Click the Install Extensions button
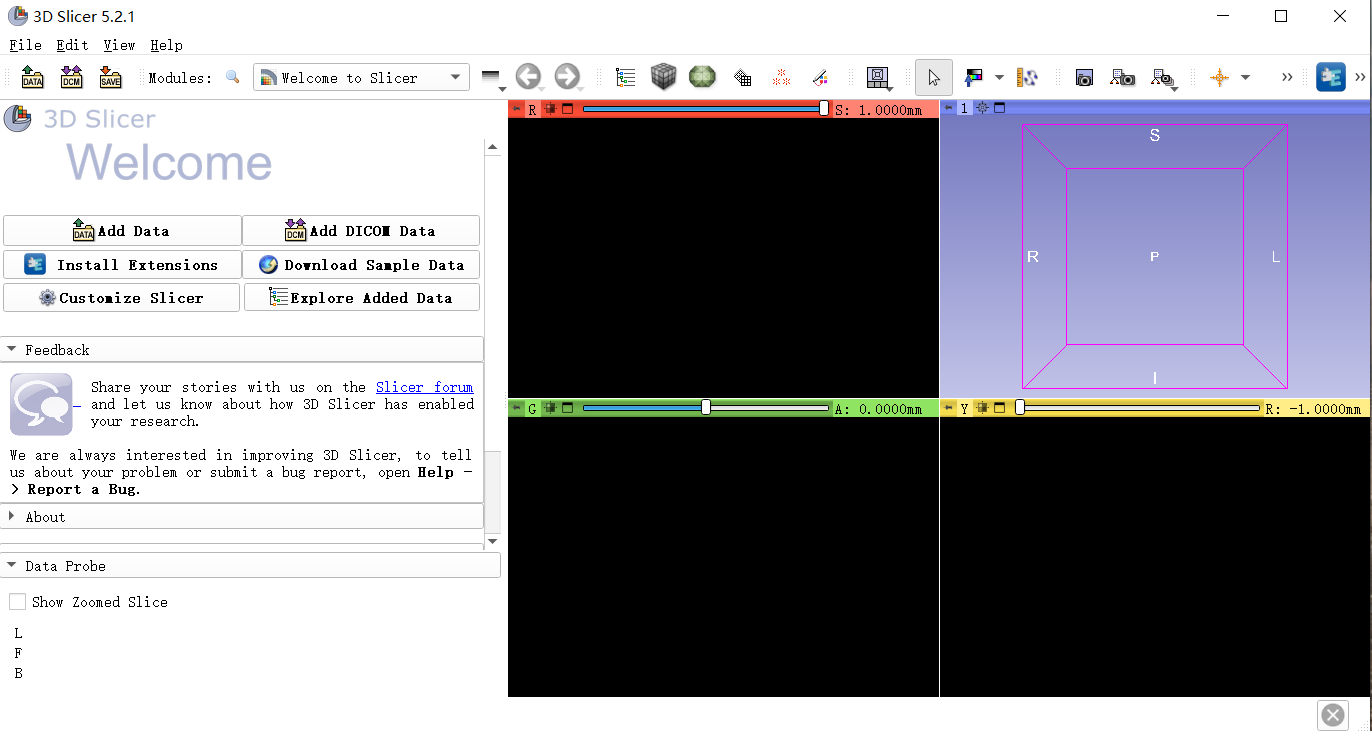 [x=122, y=265]
